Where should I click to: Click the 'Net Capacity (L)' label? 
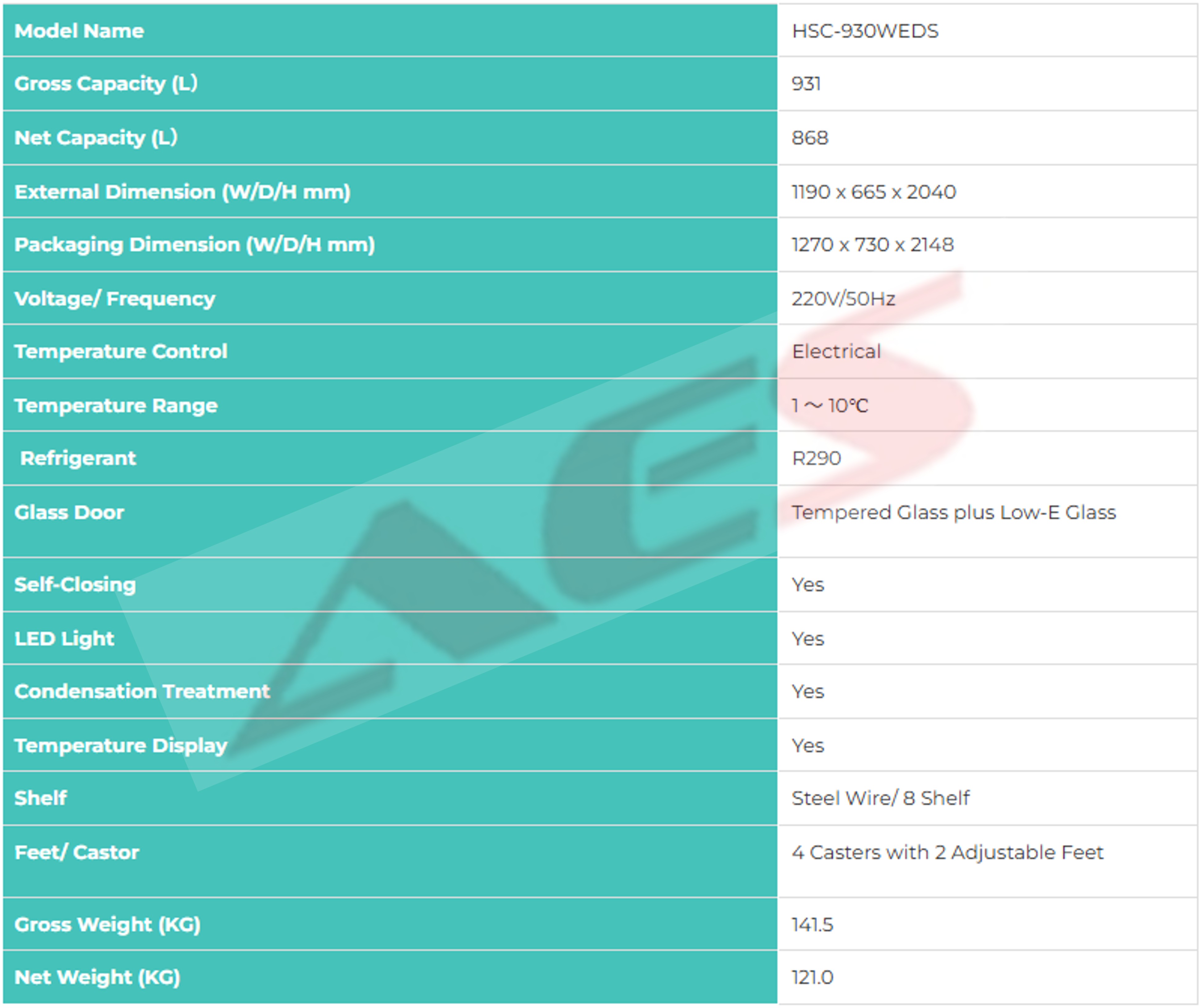click(x=96, y=137)
